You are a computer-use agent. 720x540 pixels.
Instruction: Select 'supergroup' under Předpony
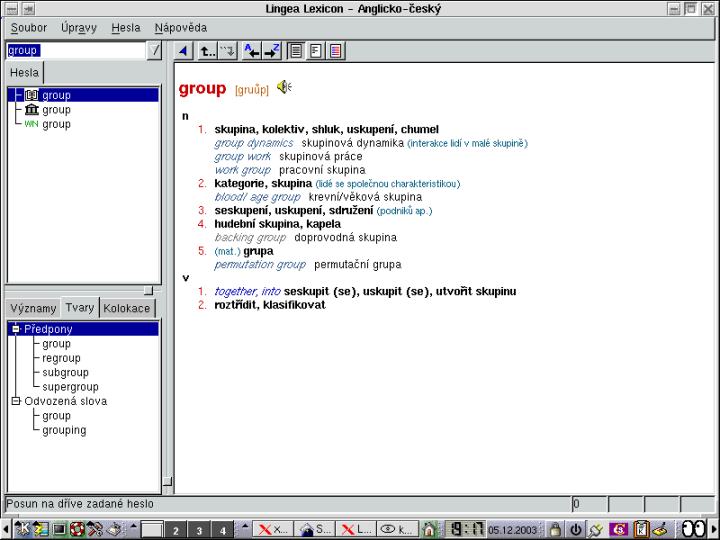point(70,387)
